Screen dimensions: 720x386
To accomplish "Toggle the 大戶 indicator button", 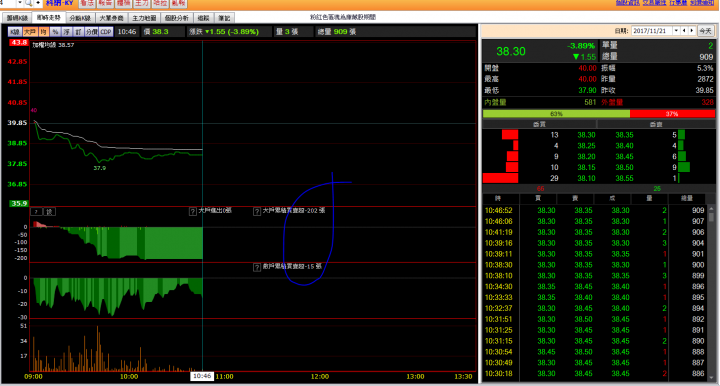I will click(30, 32).
